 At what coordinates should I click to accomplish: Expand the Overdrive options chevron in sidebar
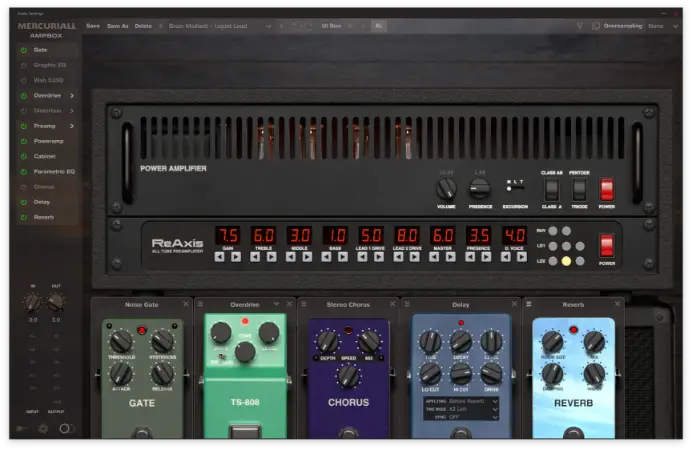tap(73, 95)
